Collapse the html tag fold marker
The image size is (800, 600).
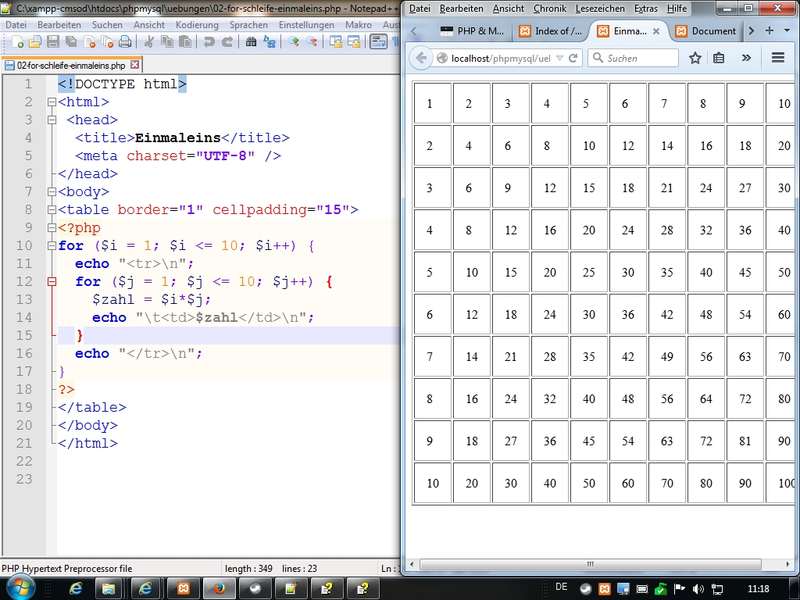[53, 102]
